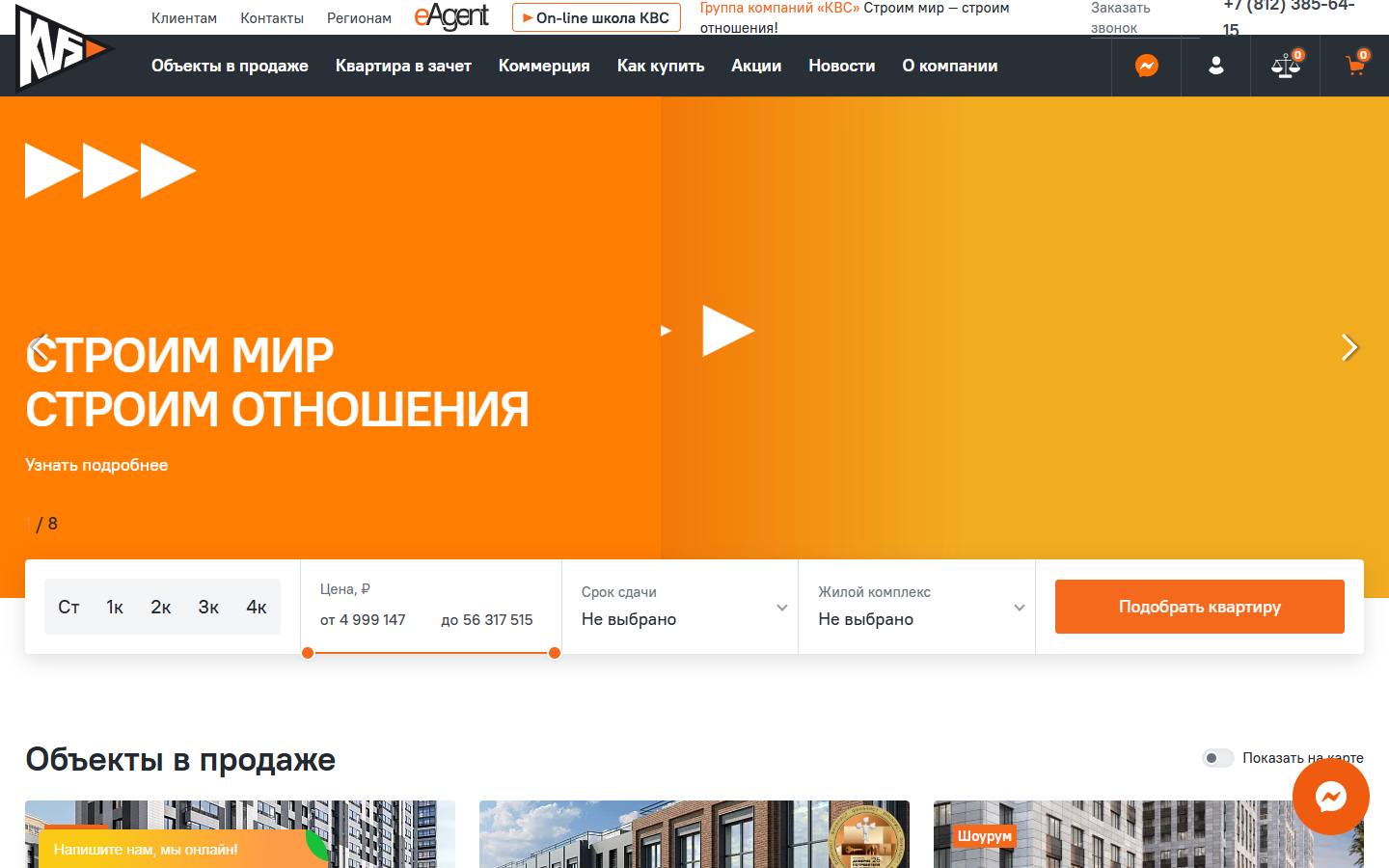
Task: Open the messenger icon in the navigation bar
Action: pyautogui.click(x=1146, y=66)
